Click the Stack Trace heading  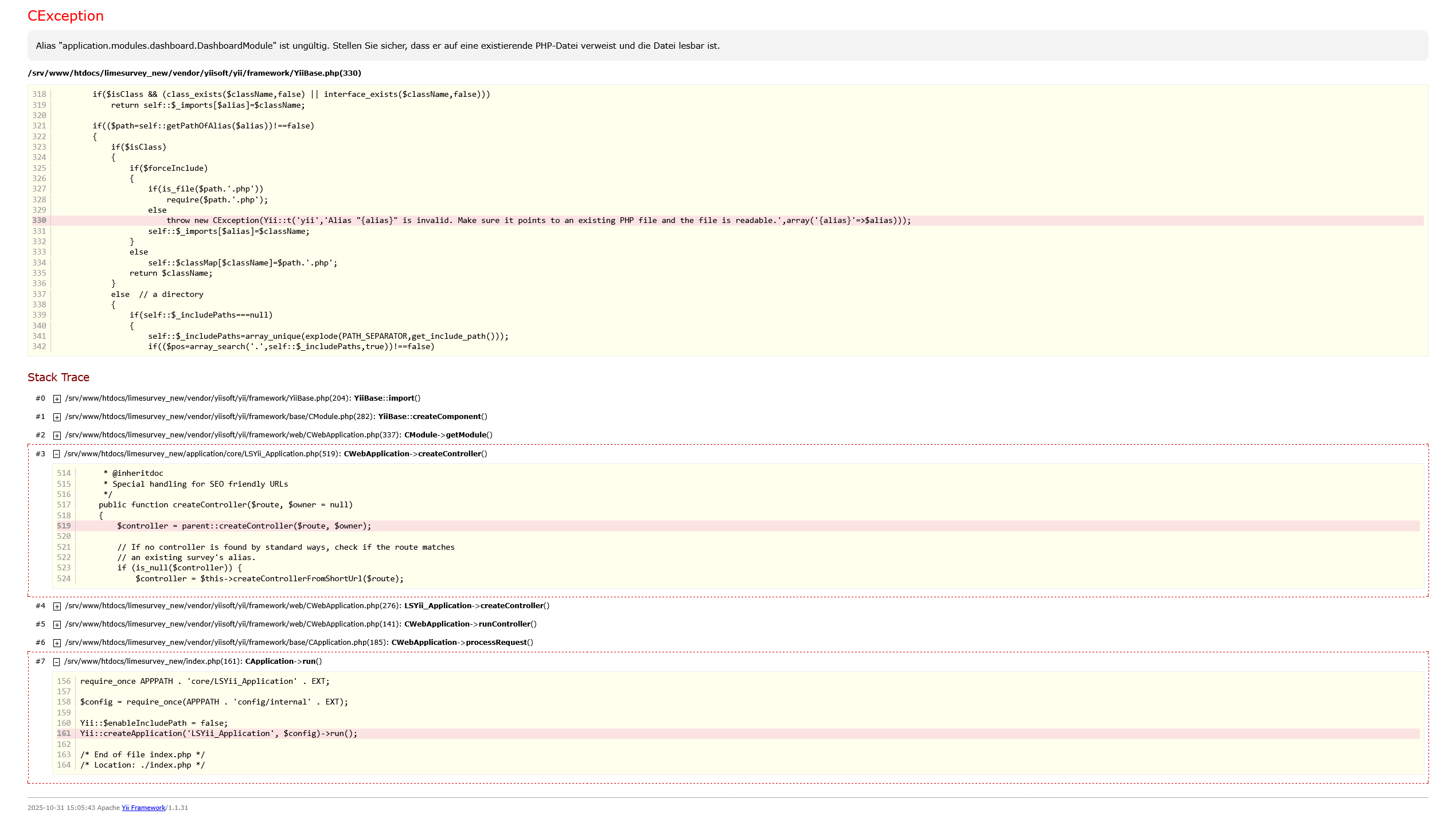[x=58, y=377]
